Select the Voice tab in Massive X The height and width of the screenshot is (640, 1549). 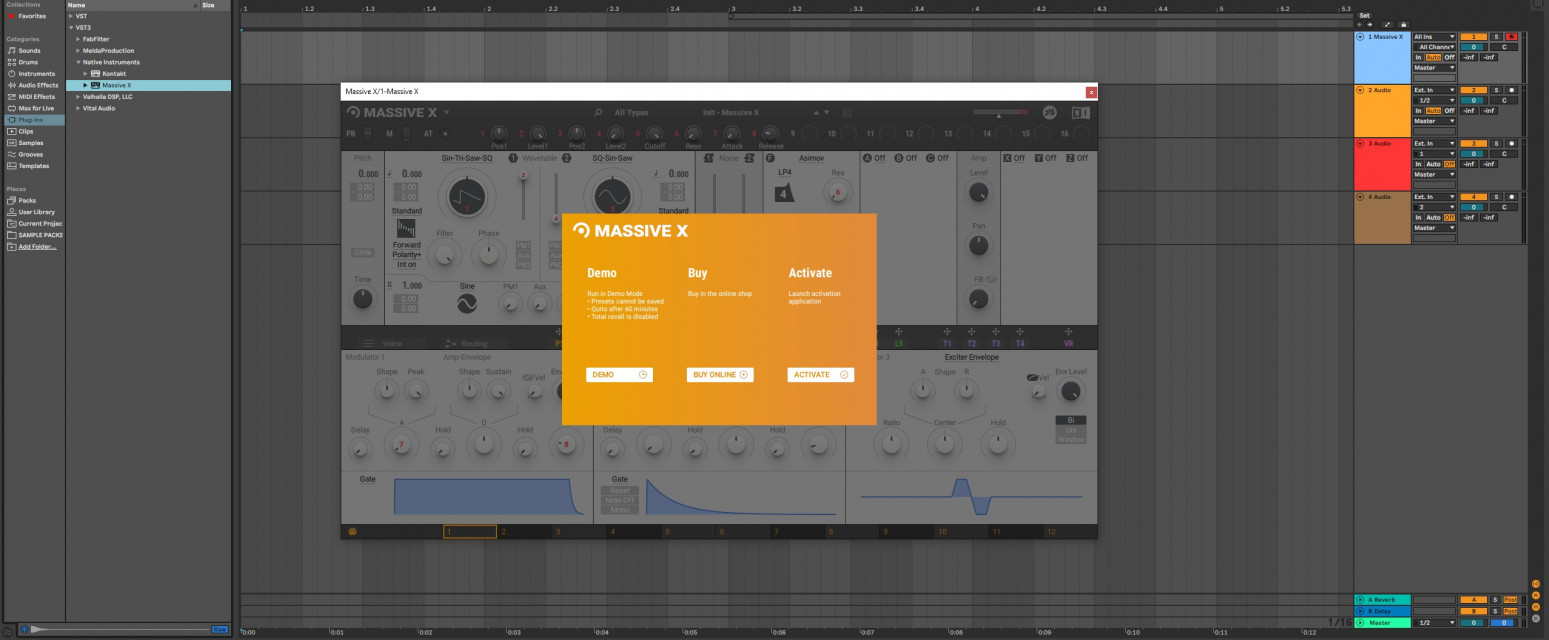click(x=391, y=344)
